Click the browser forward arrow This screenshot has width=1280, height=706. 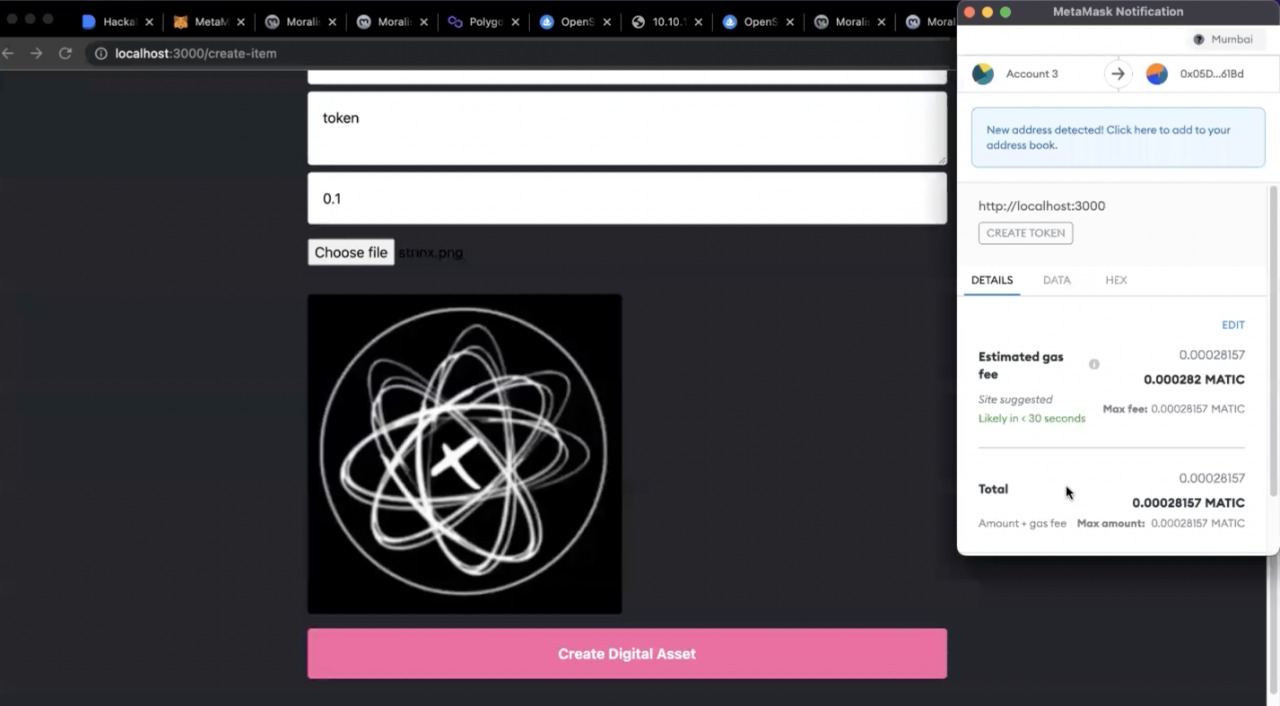(36, 53)
